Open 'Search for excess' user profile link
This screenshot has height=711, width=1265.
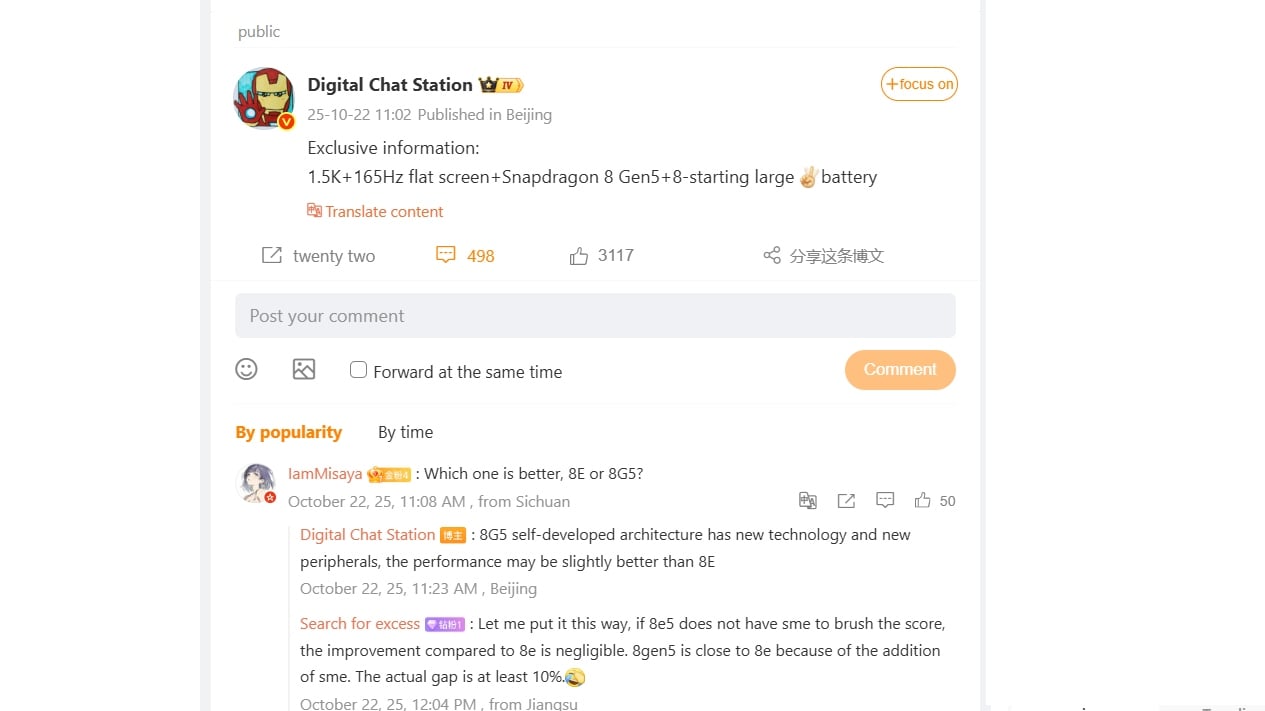(x=360, y=623)
